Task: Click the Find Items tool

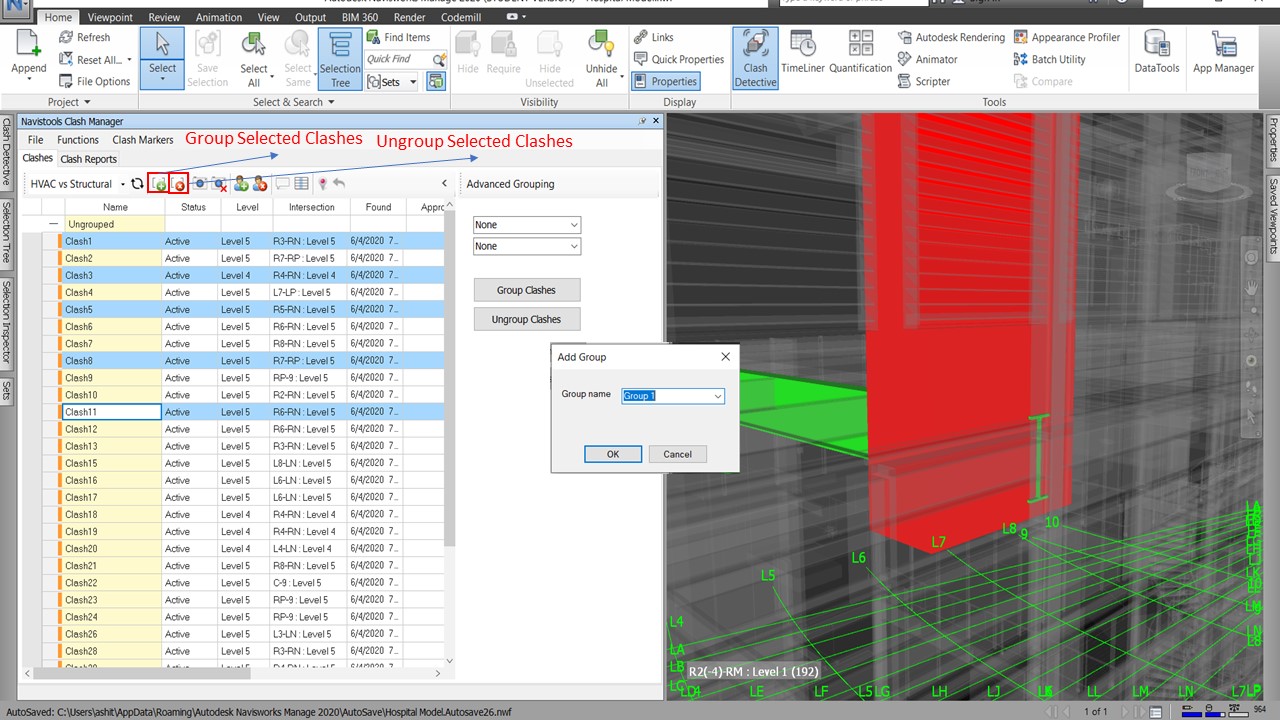Action: [x=398, y=38]
